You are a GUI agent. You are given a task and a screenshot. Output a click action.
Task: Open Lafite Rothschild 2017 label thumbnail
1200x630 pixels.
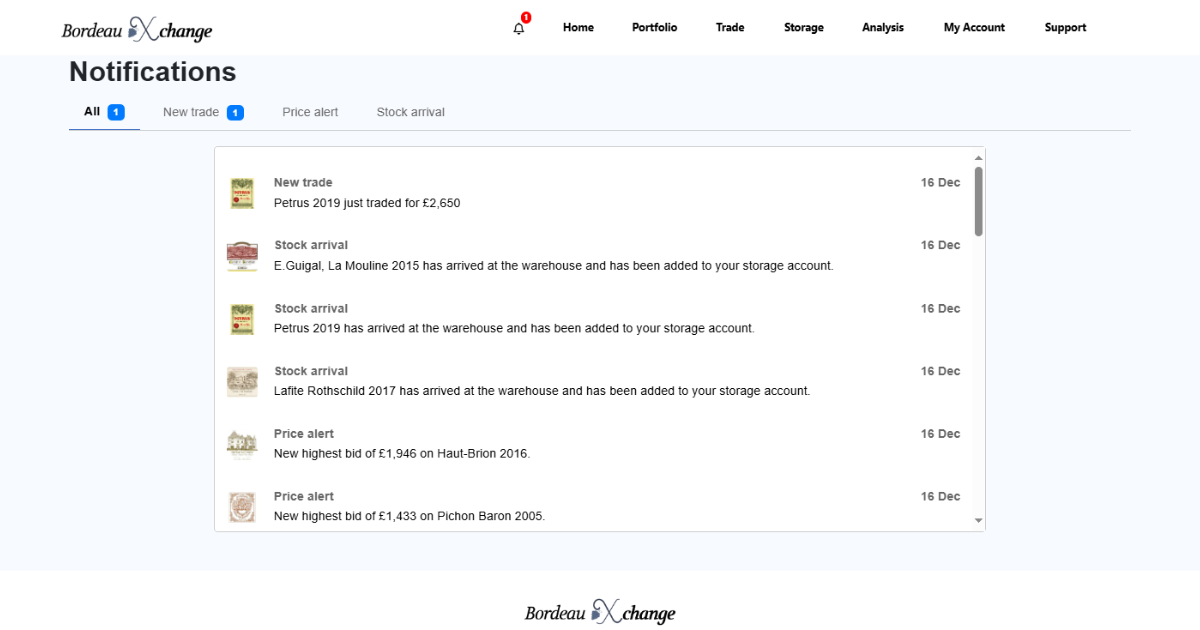coord(242,382)
